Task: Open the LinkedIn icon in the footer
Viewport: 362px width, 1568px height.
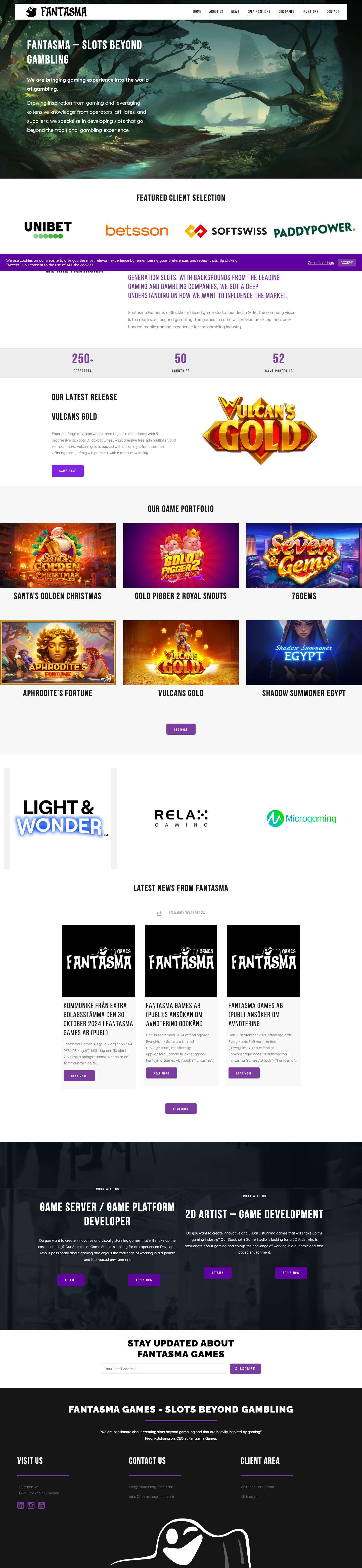Action: click(21, 1505)
